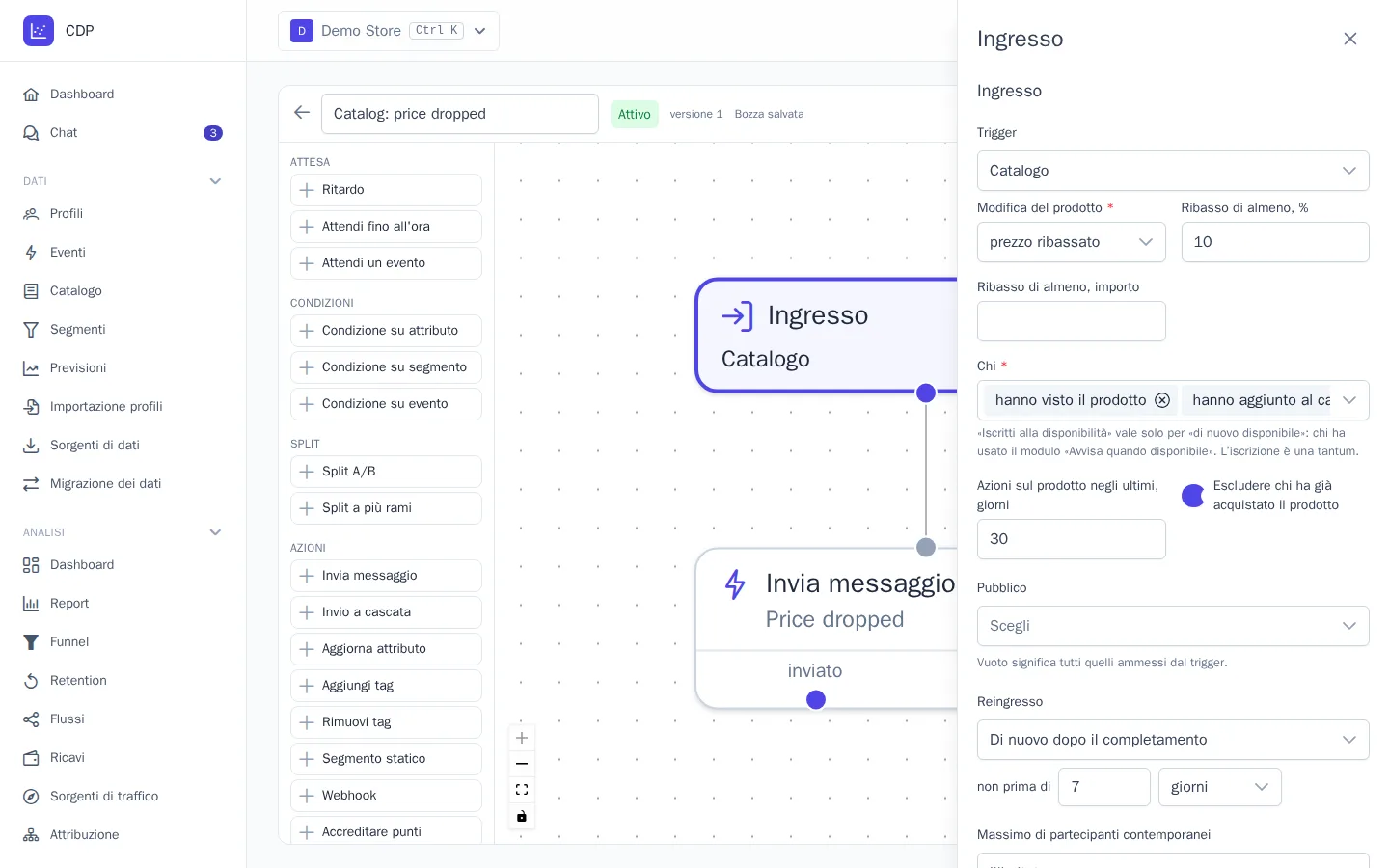Open the Trigger dropdown showing Catalogo
The width and height of the screenshot is (1389, 868).
(x=1173, y=171)
